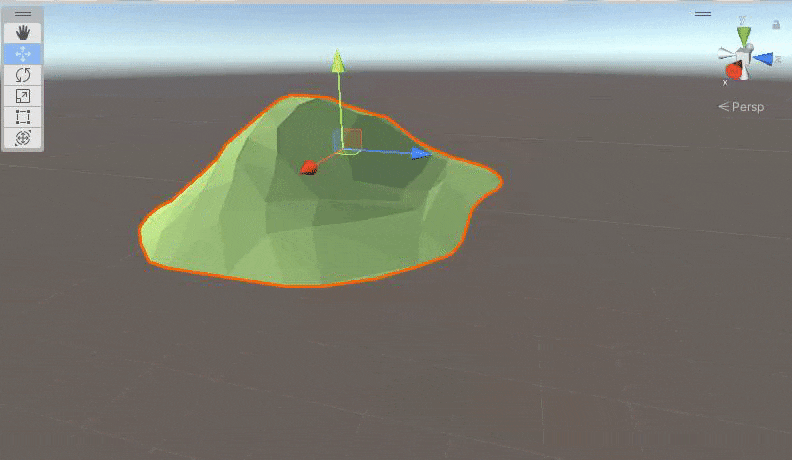Click the red X axis cone on orientation gizmo
Screen dimensions: 792x460
point(733,70)
